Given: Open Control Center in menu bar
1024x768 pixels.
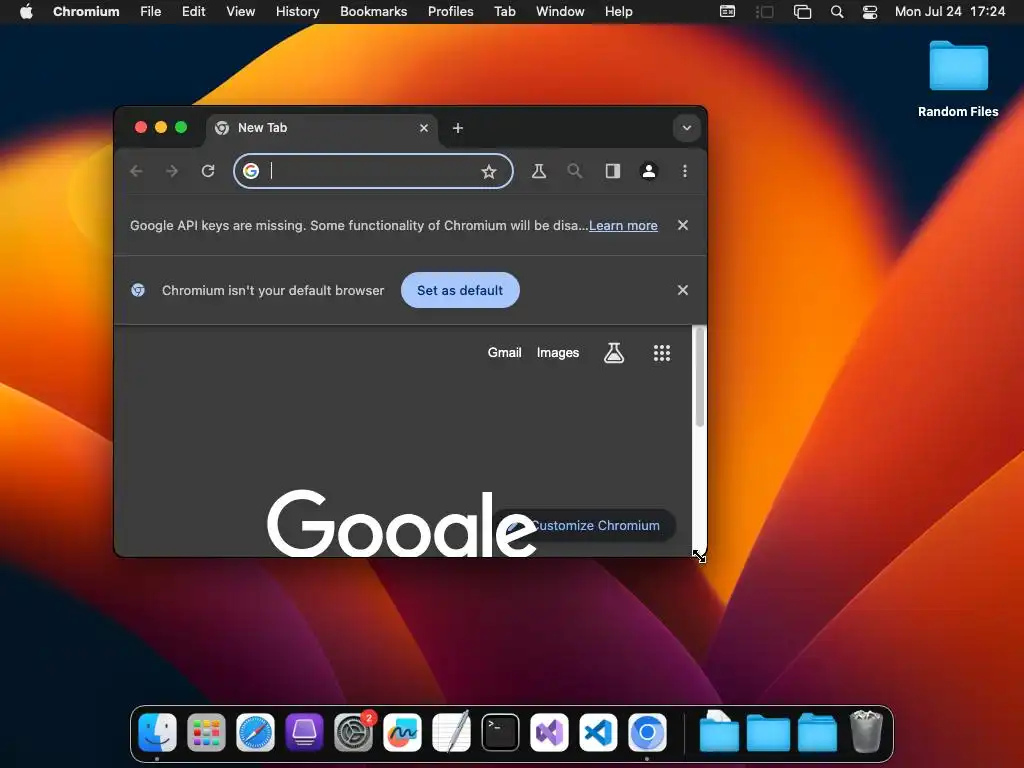Looking at the screenshot, I should coord(870,12).
